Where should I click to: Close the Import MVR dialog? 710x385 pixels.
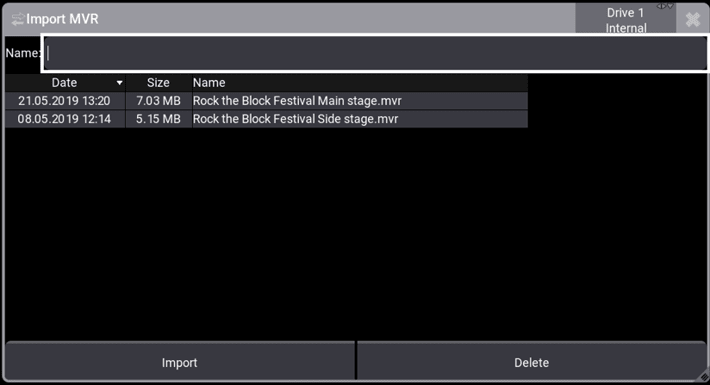(x=693, y=19)
